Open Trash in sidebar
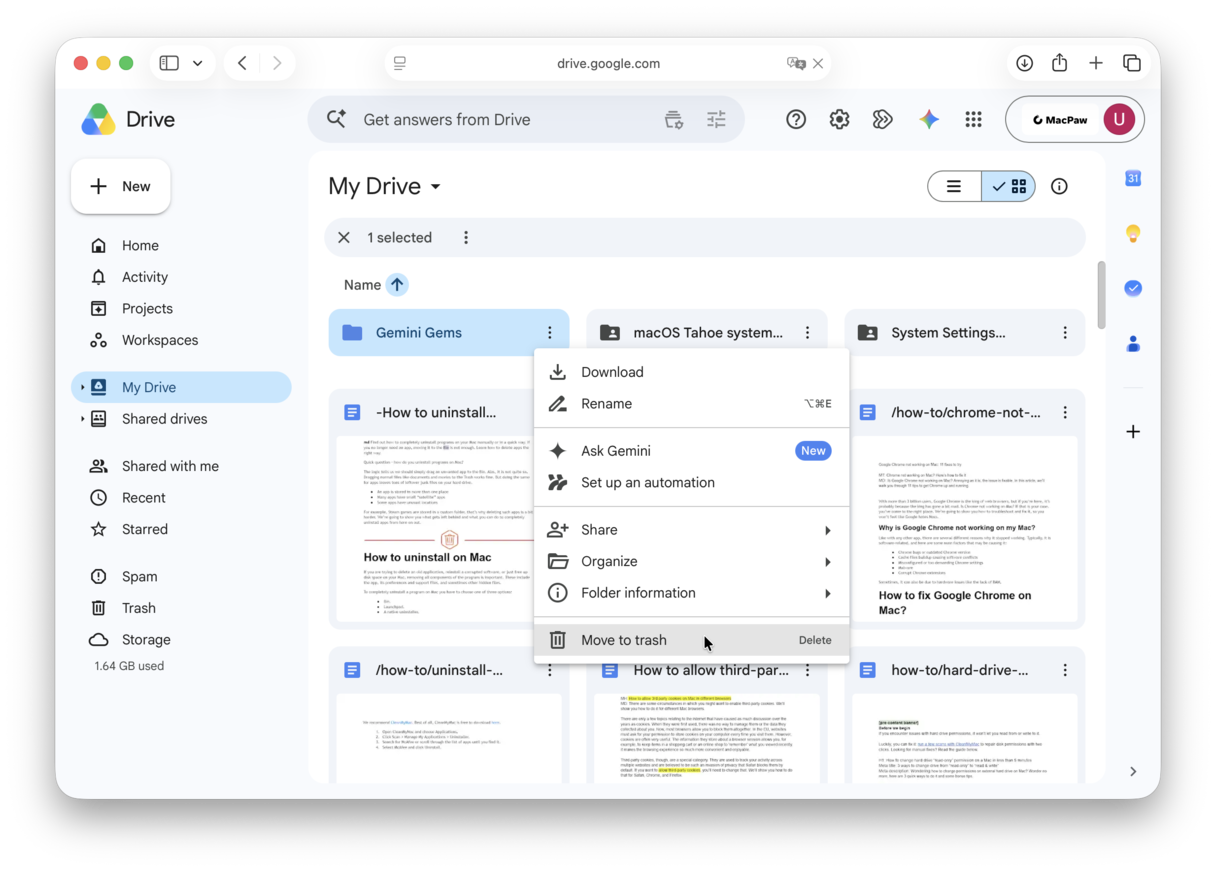Image resolution: width=1216 pixels, height=872 pixels. click(x=181, y=608)
